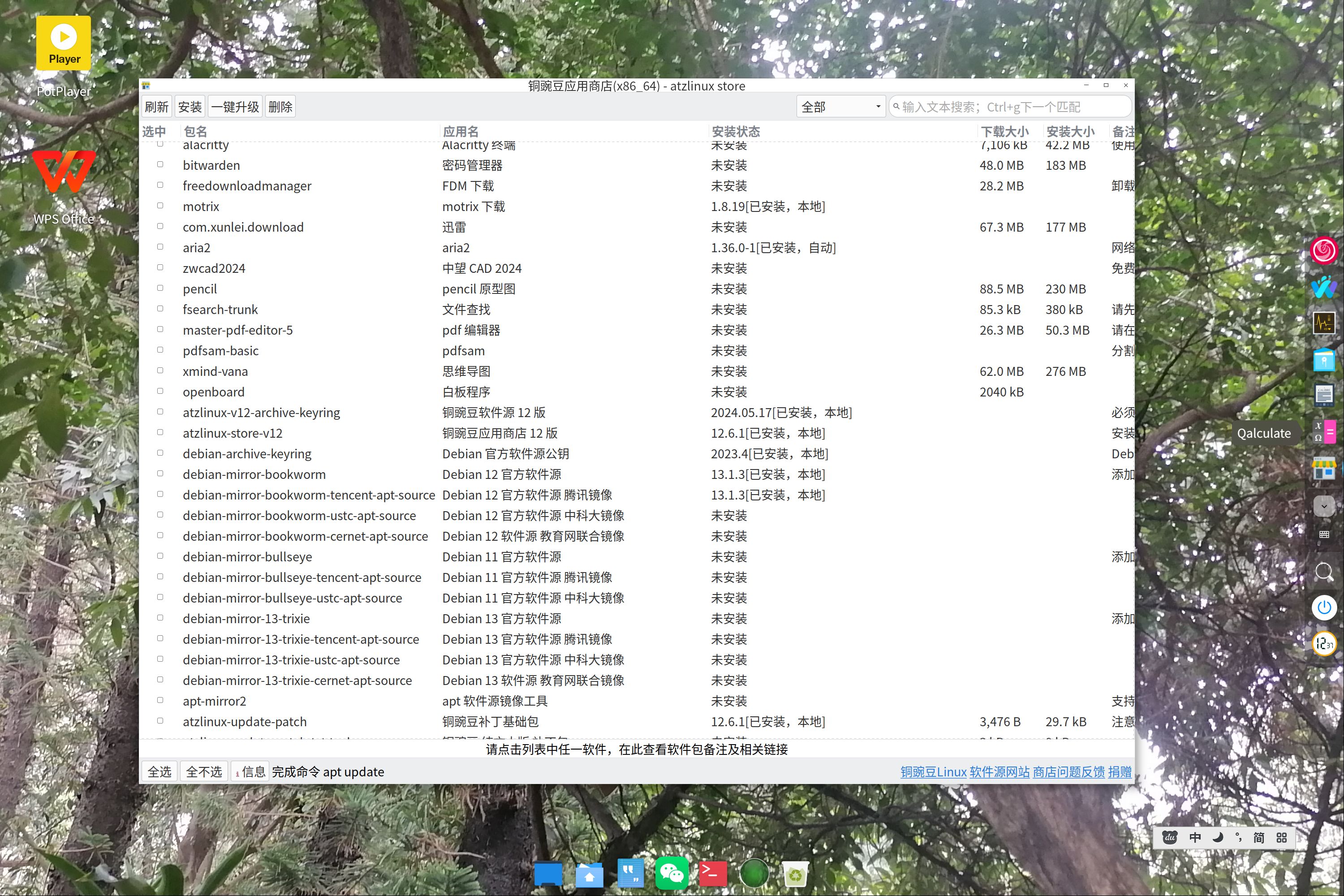
Task: Open the store shop icon in the right panel
Action: tap(1323, 469)
